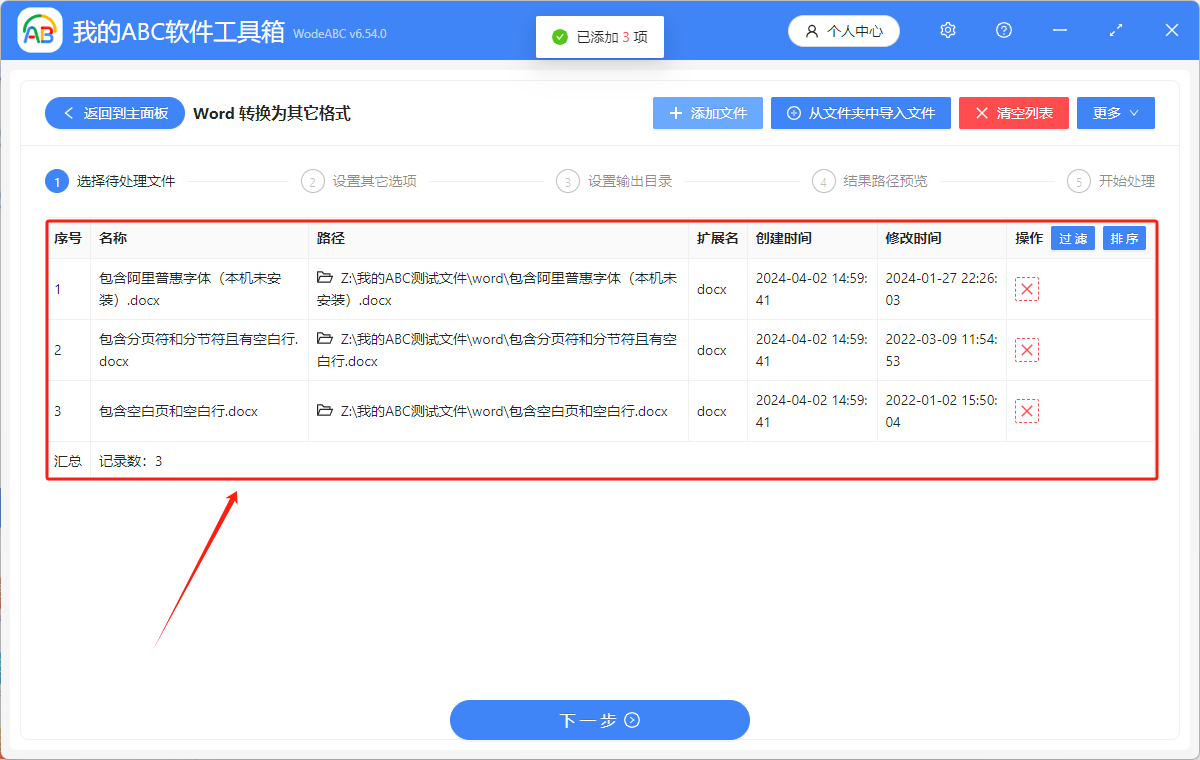
Task: Click the WodeABC logo icon
Action: click(x=39, y=30)
